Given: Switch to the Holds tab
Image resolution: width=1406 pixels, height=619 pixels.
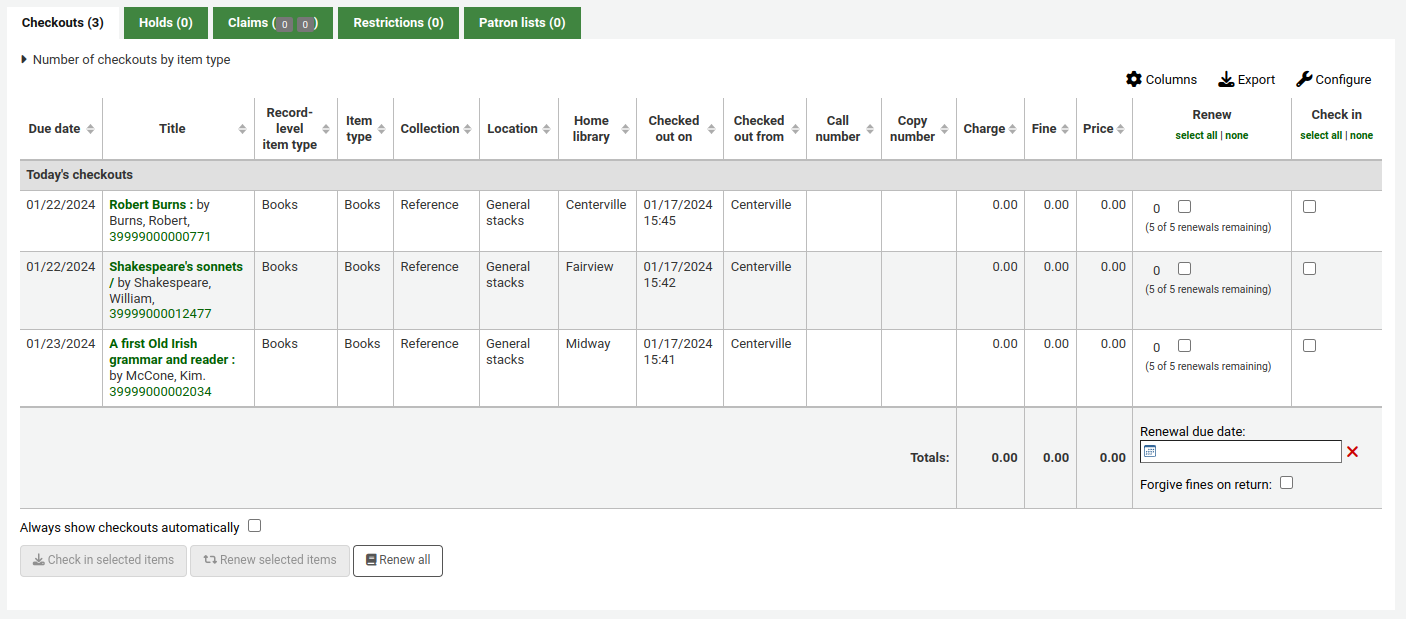Looking at the screenshot, I should point(165,22).
